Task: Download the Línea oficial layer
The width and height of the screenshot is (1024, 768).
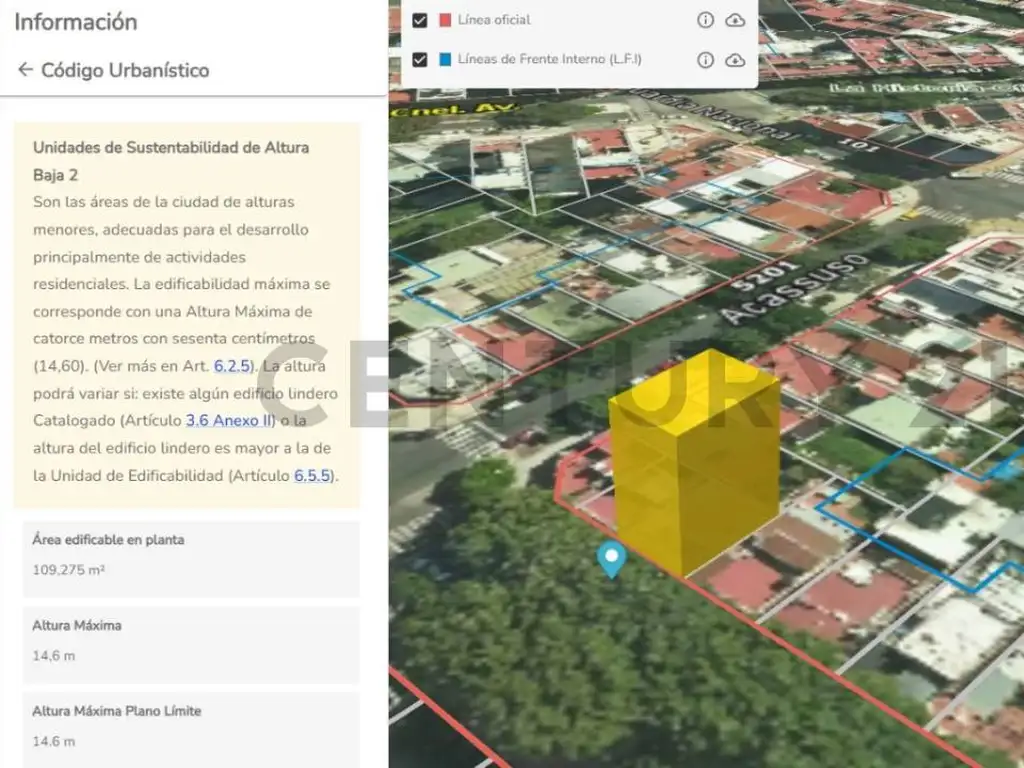Action: [735, 20]
